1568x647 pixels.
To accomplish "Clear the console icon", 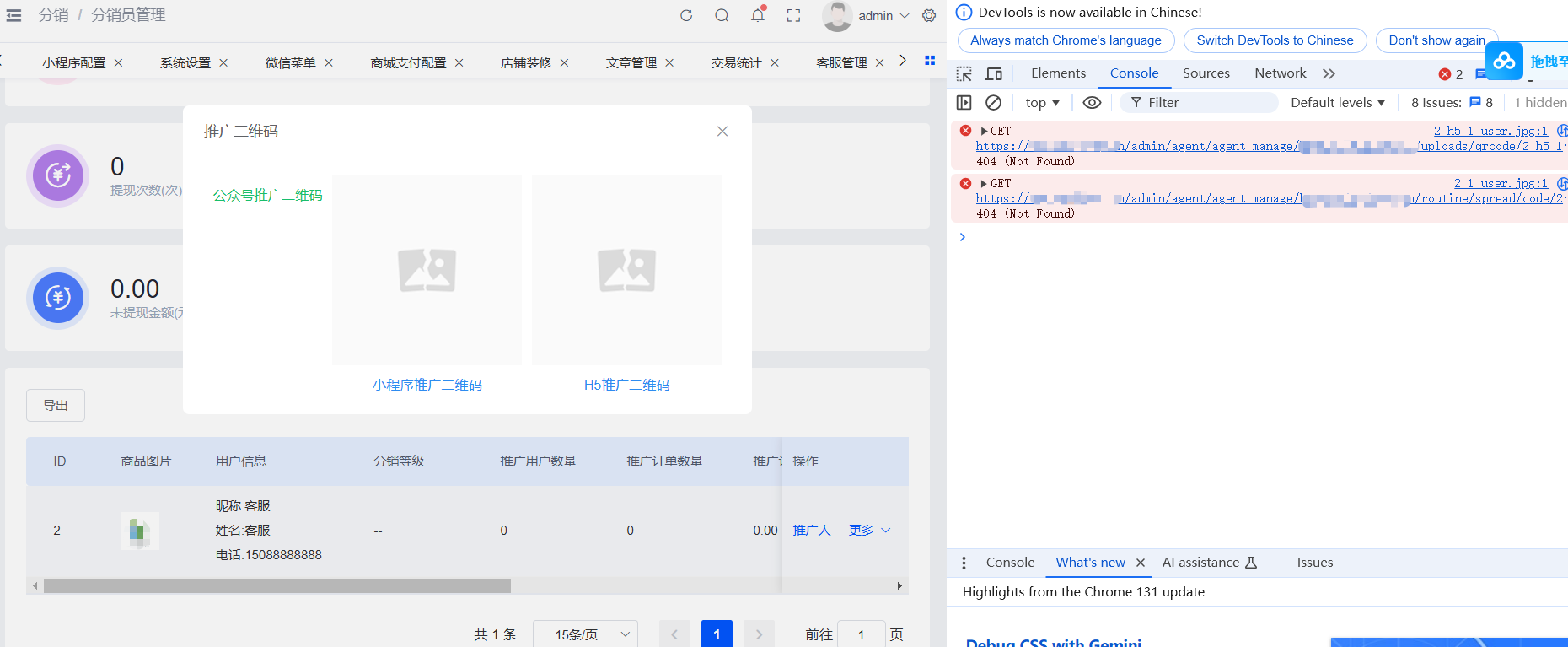I will pos(994,102).
